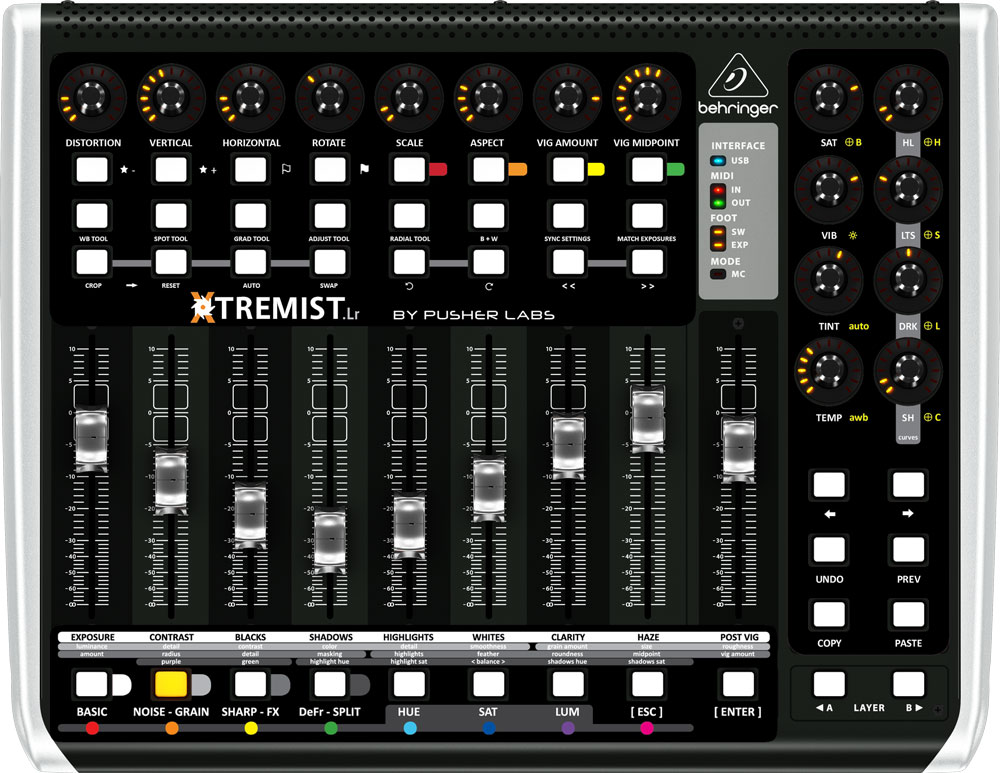Activate the SPOT TOOL button

click(172, 216)
